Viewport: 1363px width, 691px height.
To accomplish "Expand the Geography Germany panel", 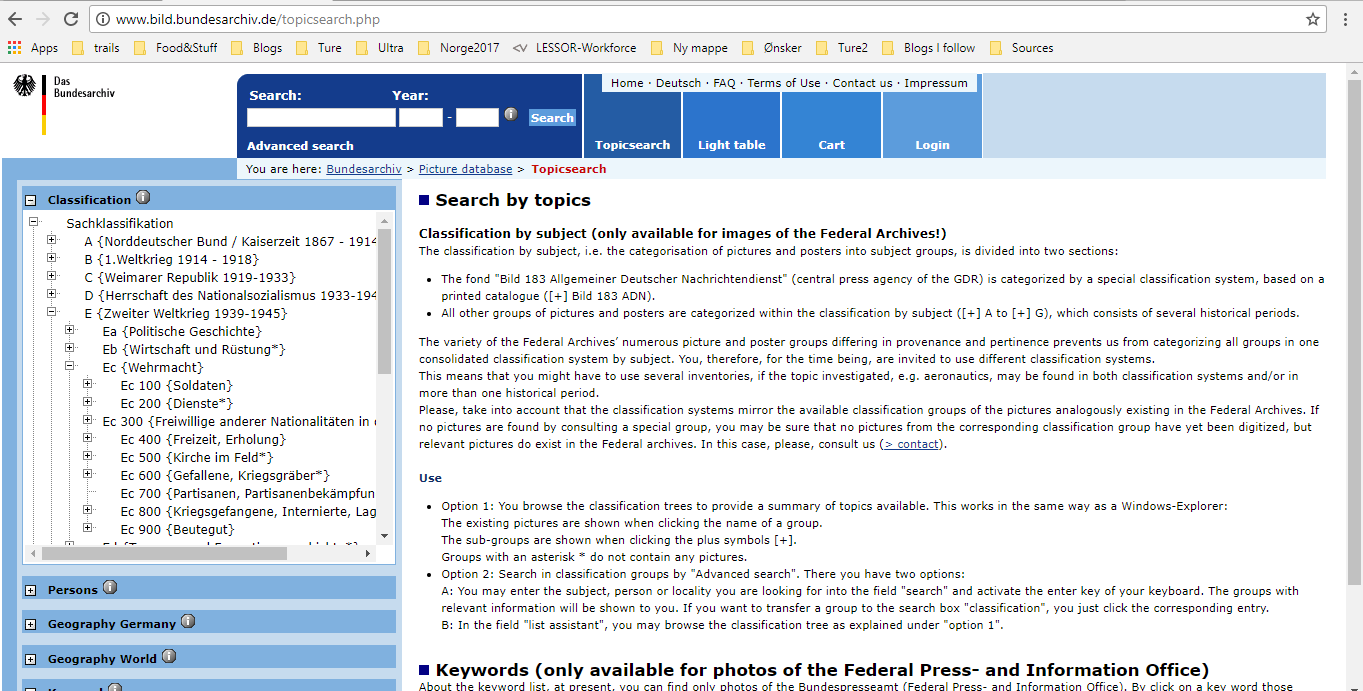I will pyautogui.click(x=30, y=624).
